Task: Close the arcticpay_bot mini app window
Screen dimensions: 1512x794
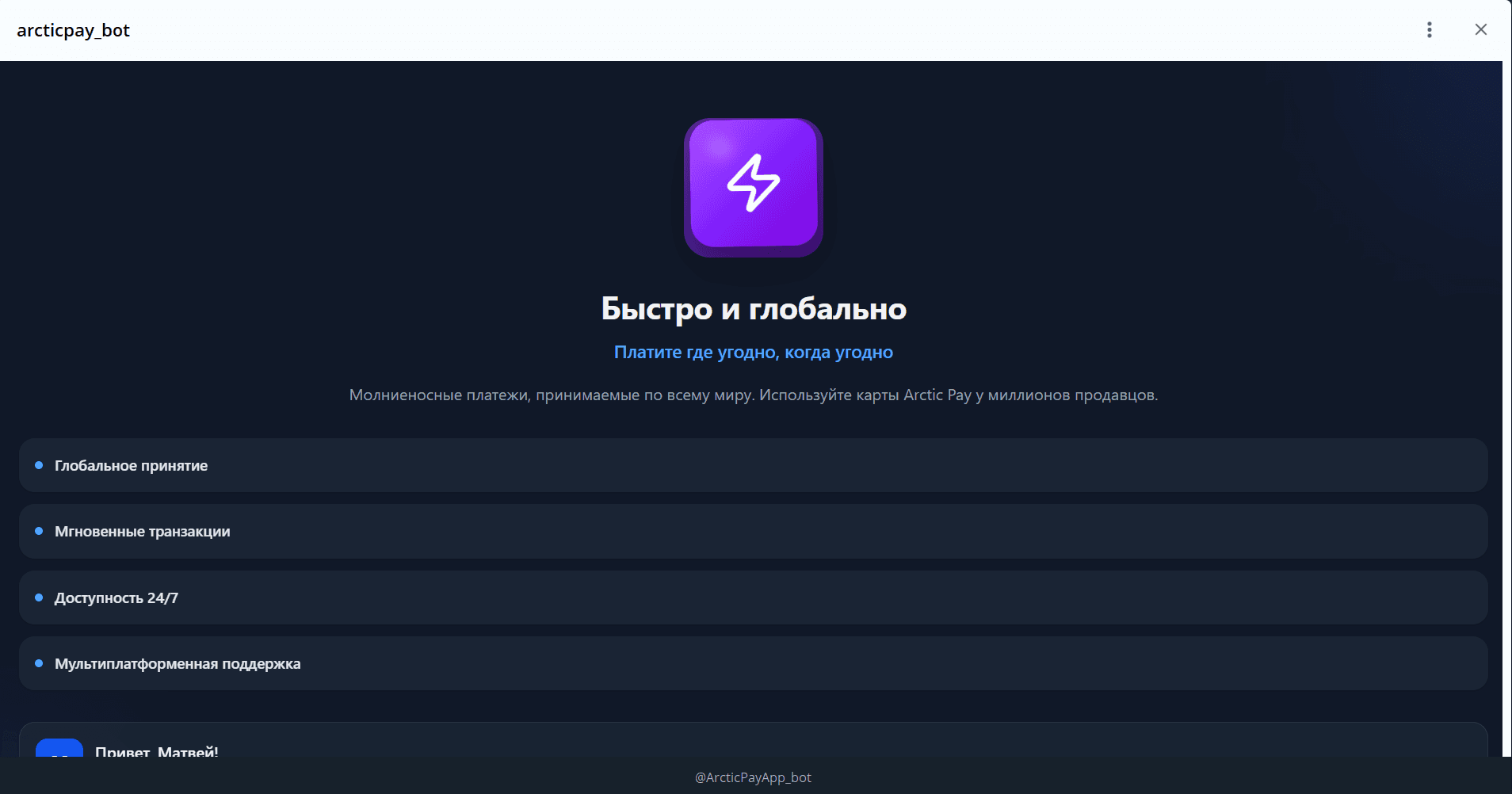Action: point(1480,30)
